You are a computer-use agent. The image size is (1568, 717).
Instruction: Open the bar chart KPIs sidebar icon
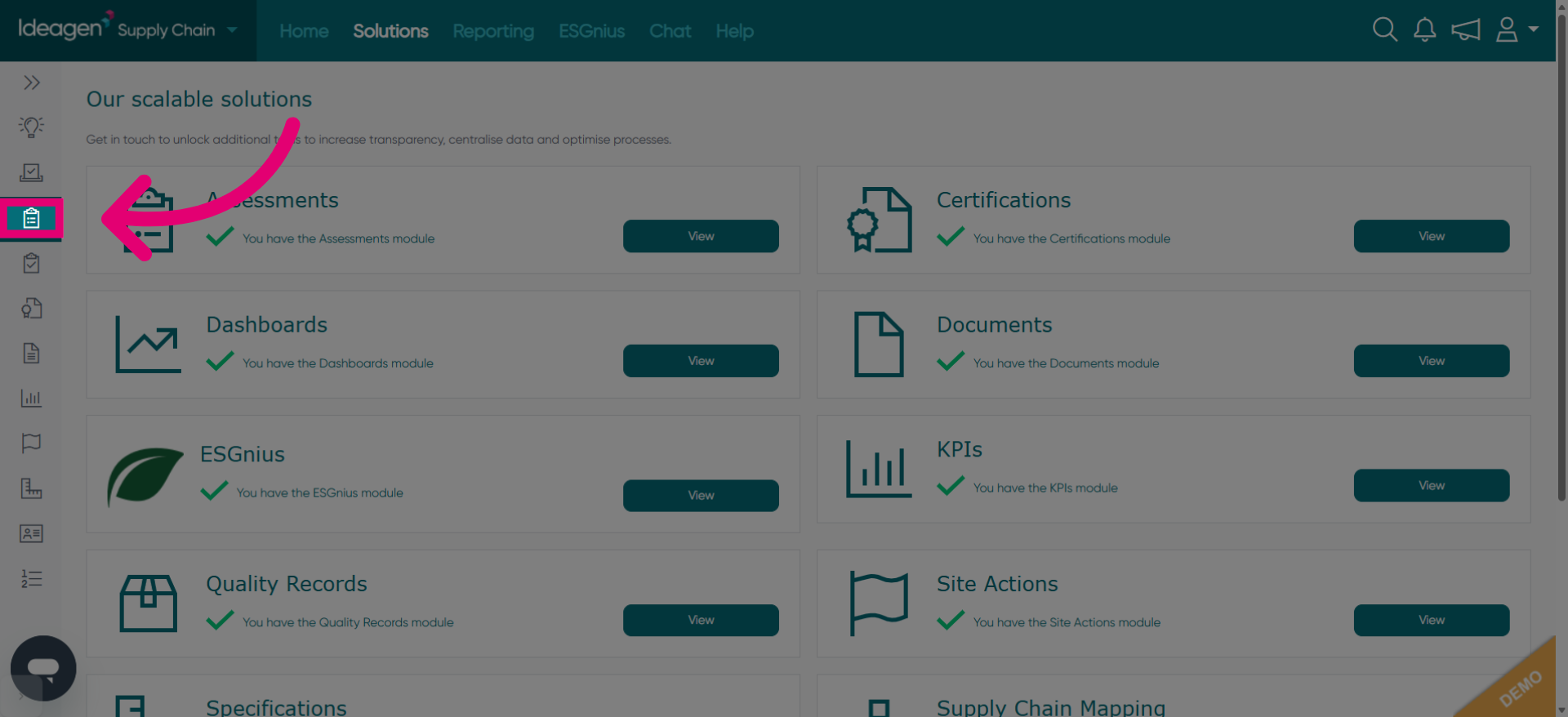[x=31, y=398]
